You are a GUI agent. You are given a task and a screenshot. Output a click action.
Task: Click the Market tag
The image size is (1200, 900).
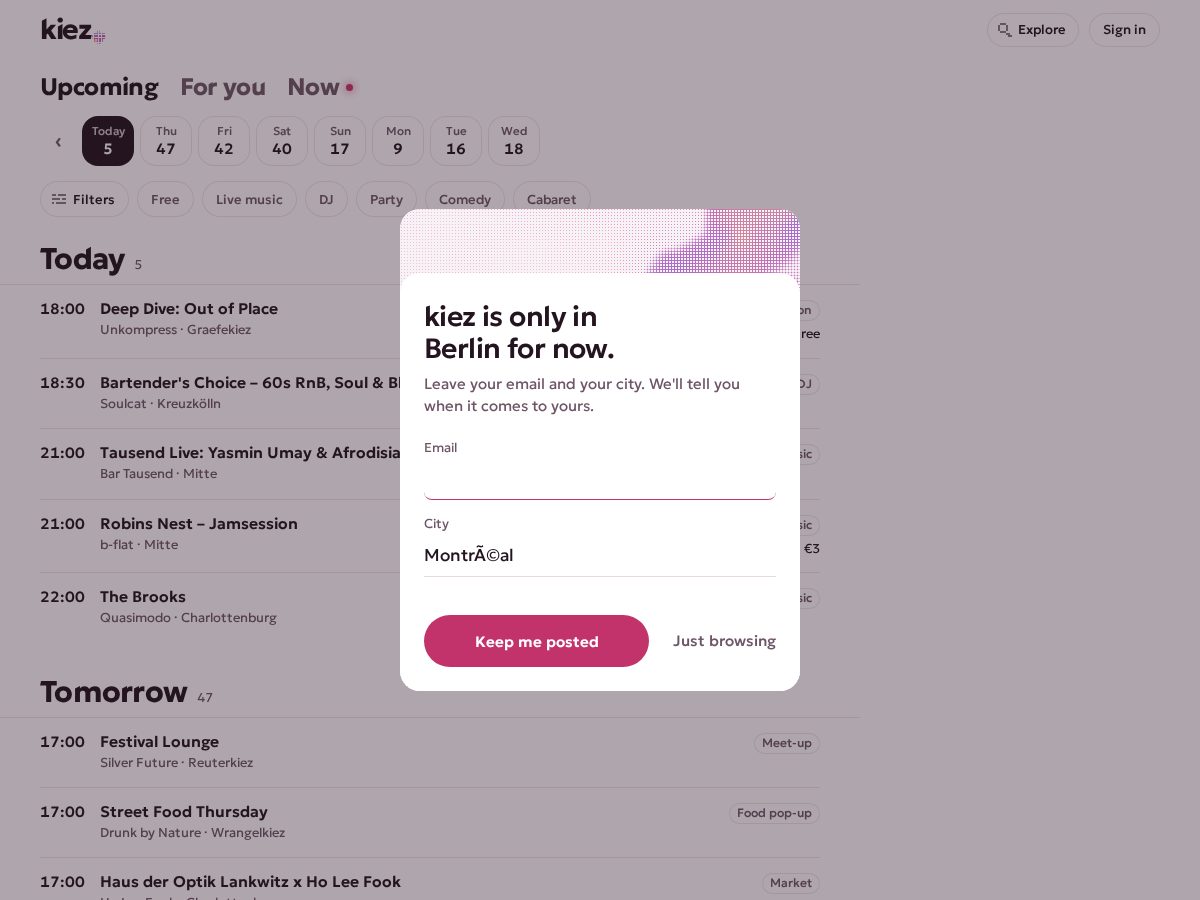791,883
